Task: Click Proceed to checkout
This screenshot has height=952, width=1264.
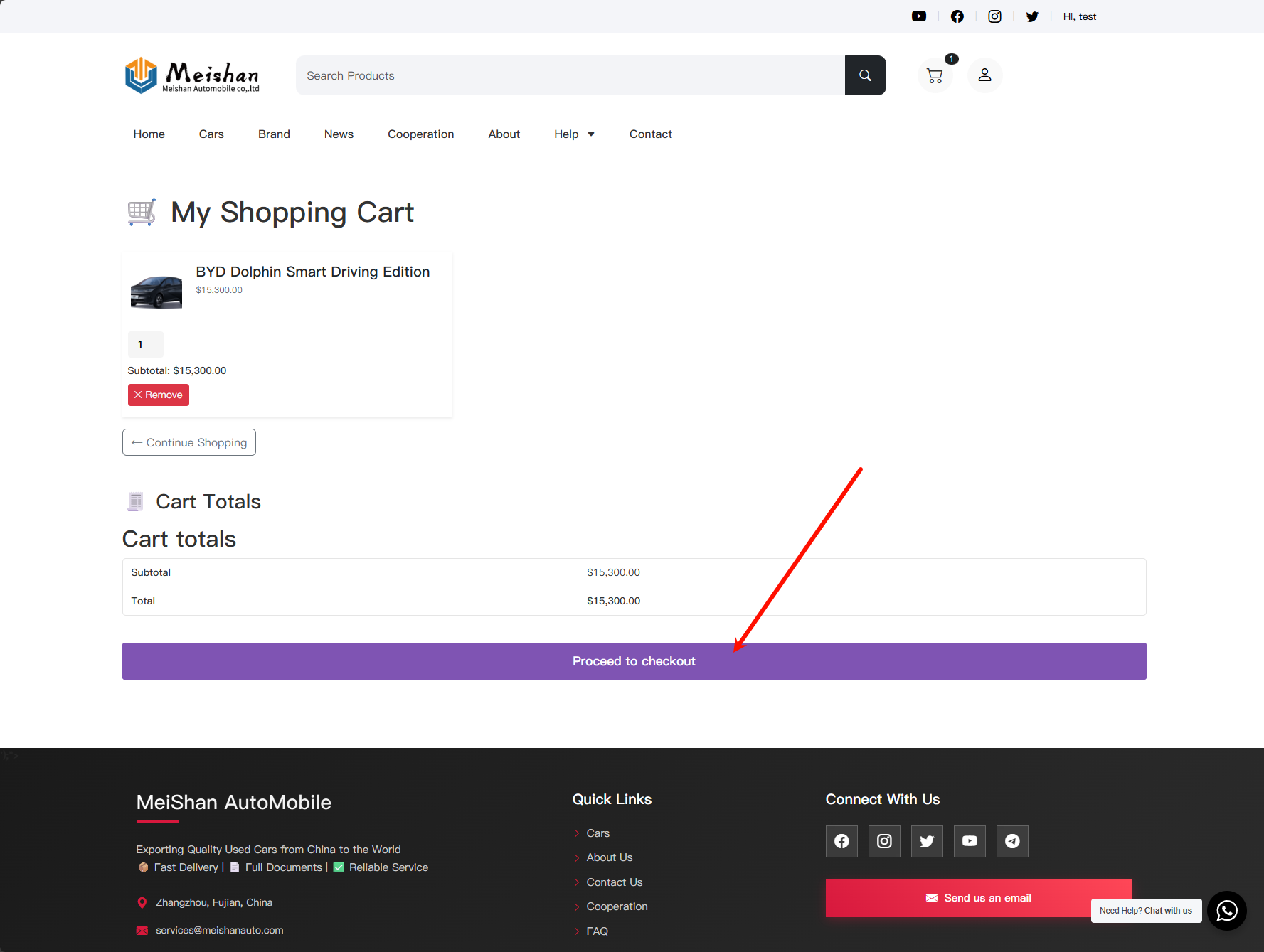Action: click(634, 661)
